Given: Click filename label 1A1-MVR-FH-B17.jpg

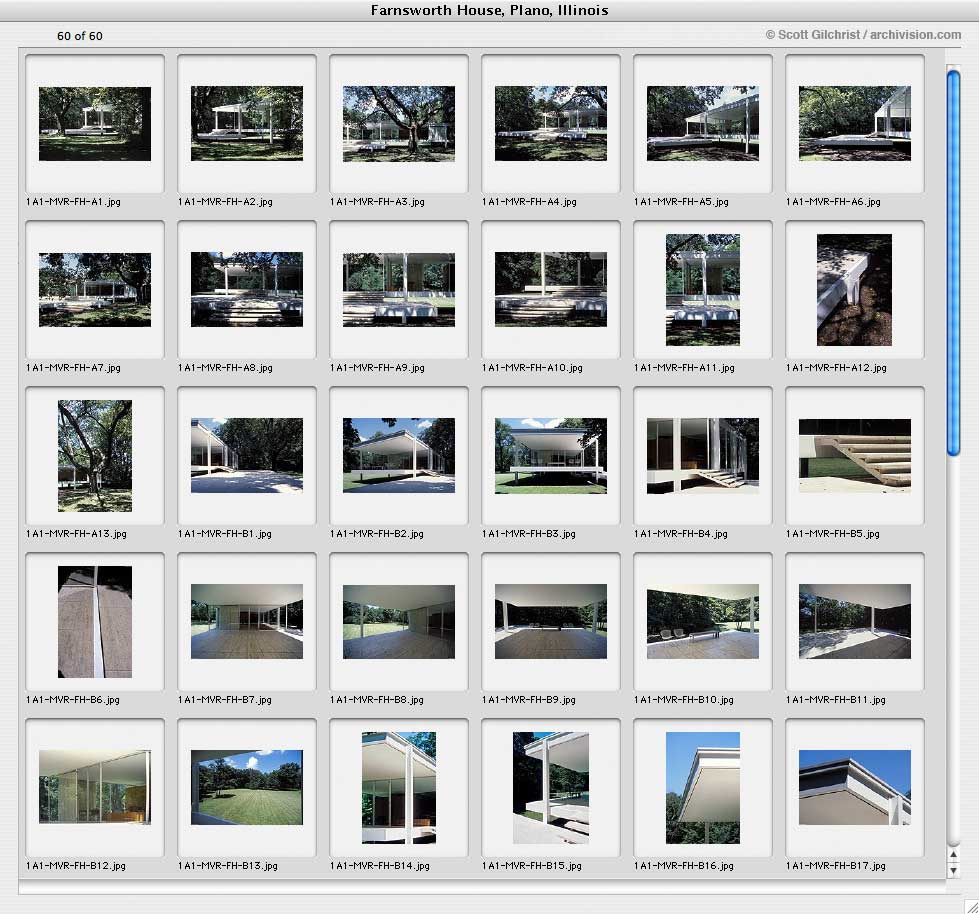Looking at the screenshot, I should pyautogui.click(x=836, y=867).
